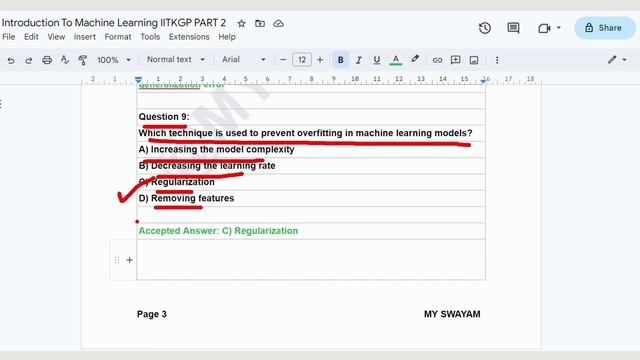Move document using folder icon

click(260, 23)
